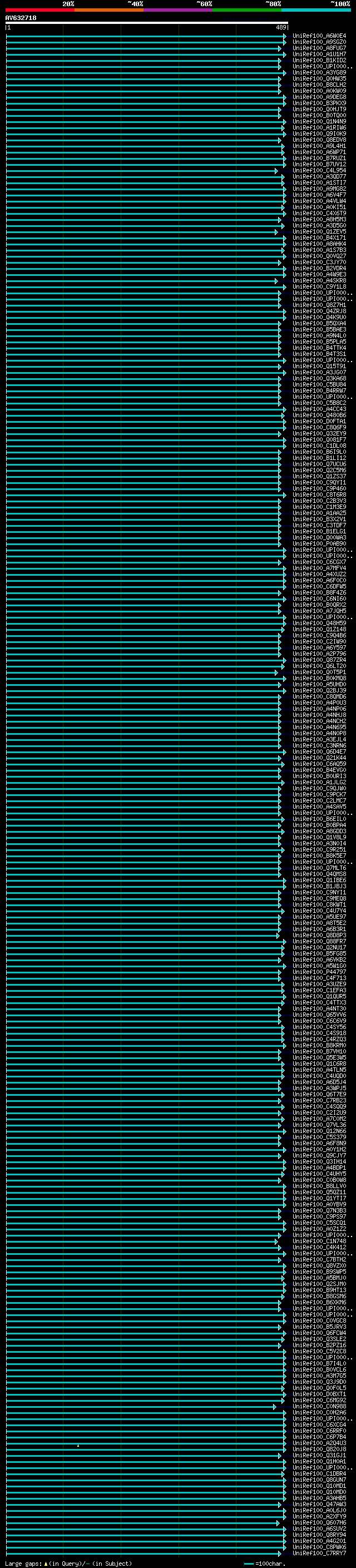Select hit label UniRef100_A9DEG8

pyautogui.click(x=319, y=97)
